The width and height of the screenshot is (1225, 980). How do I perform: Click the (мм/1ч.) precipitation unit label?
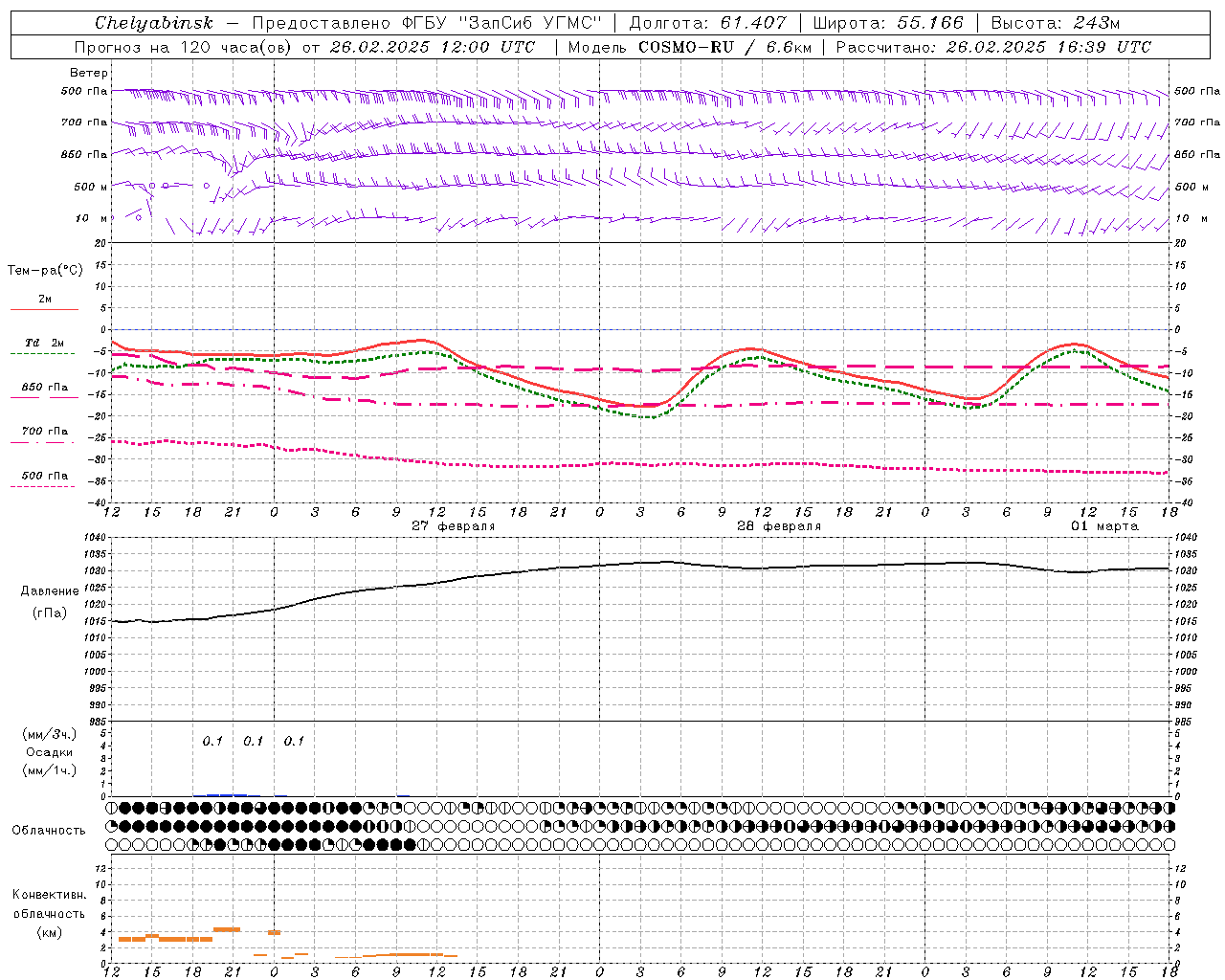(50, 770)
